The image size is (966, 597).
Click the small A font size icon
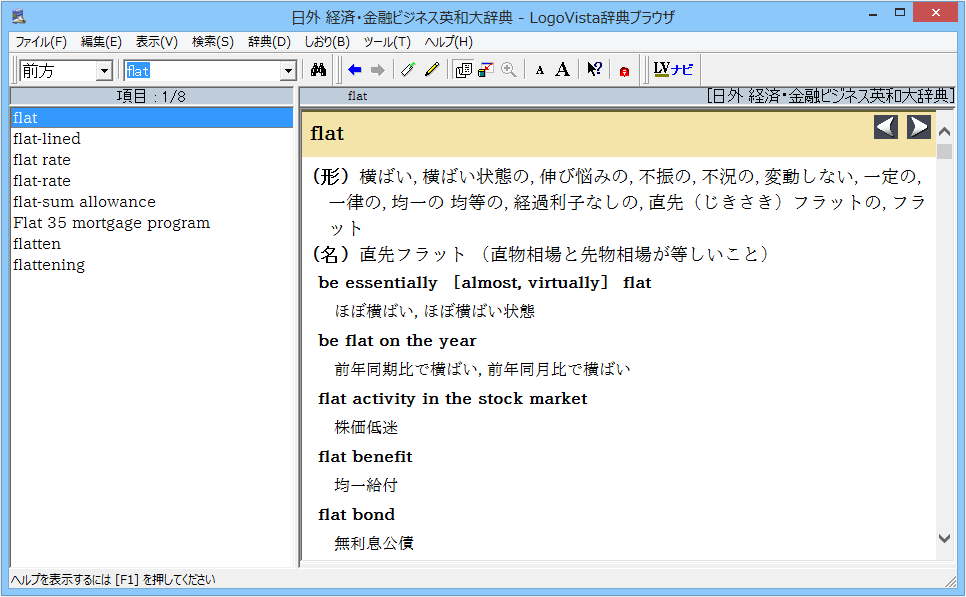(540, 70)
